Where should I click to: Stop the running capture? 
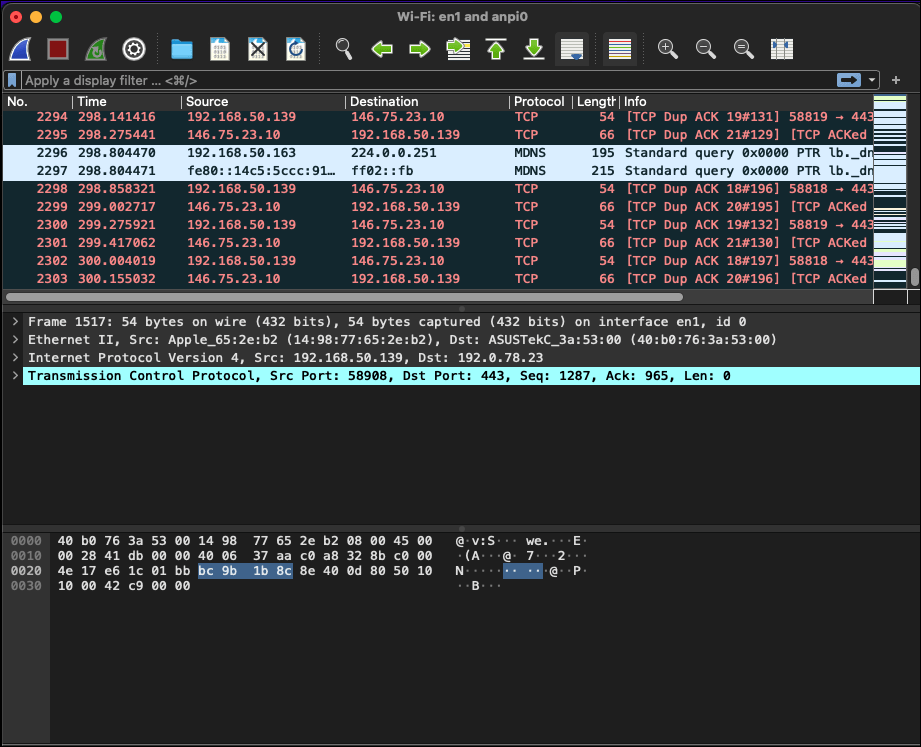(57, 49)
